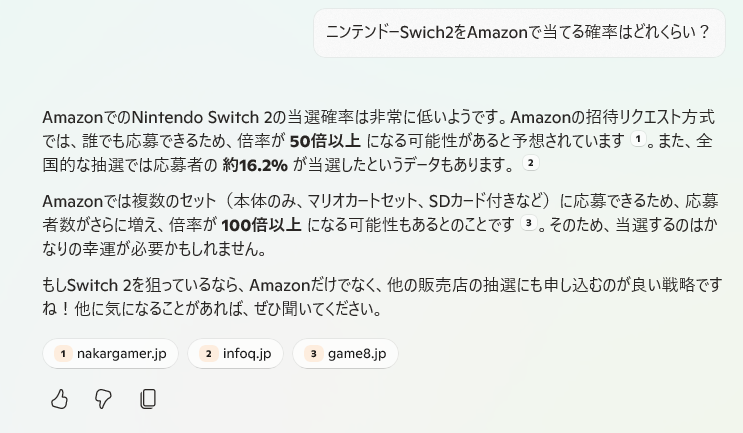This screenshot has width=743, height=433.
Task: Open the nakargamer.jp source link
Action: pyautogui.click(x=110, y=353)
